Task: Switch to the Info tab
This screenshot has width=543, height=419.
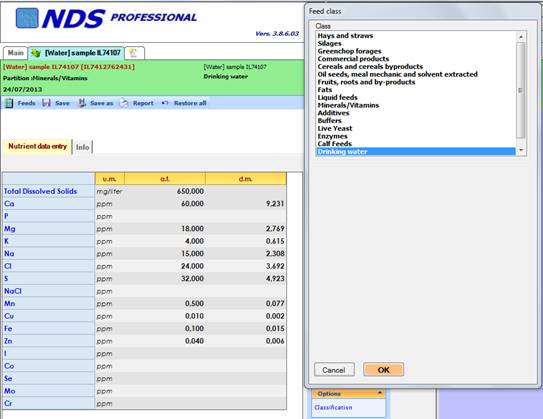Action: pos(82,147)
